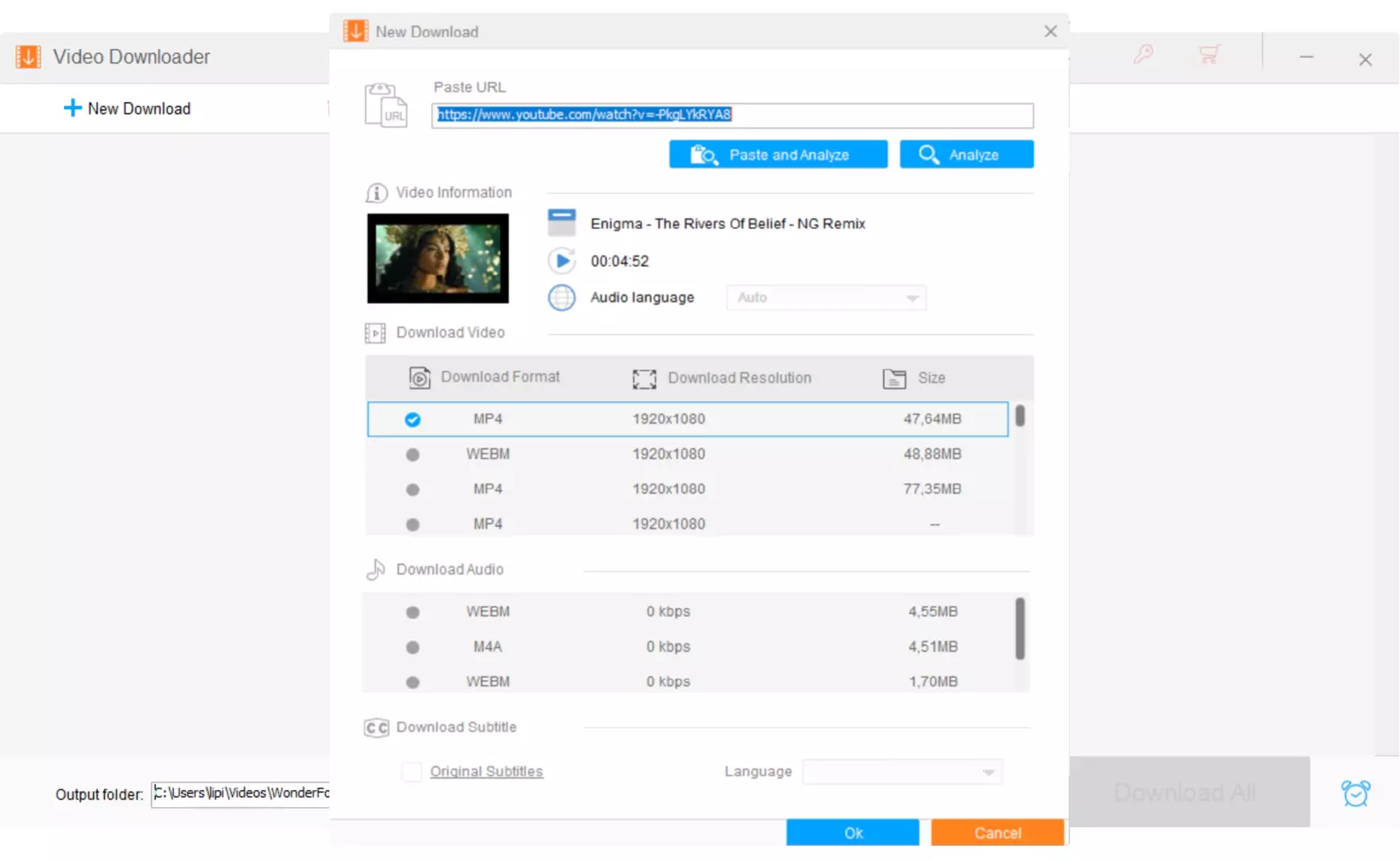Click the video list scrollbar thumb
Image resolution: width=1400 pixels, height=861 pixels.
[1020, 416]
